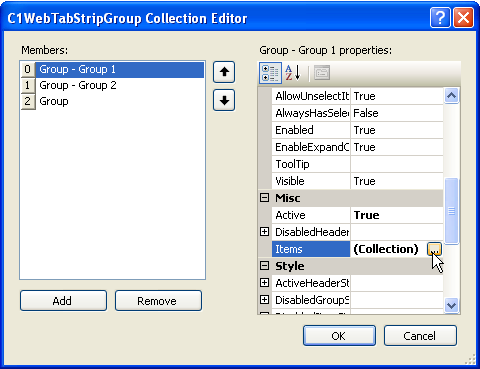This screenshot has height=369, width=480.
Task: Select the AllowUnselectIt property
Action: (x=311, y=96)
